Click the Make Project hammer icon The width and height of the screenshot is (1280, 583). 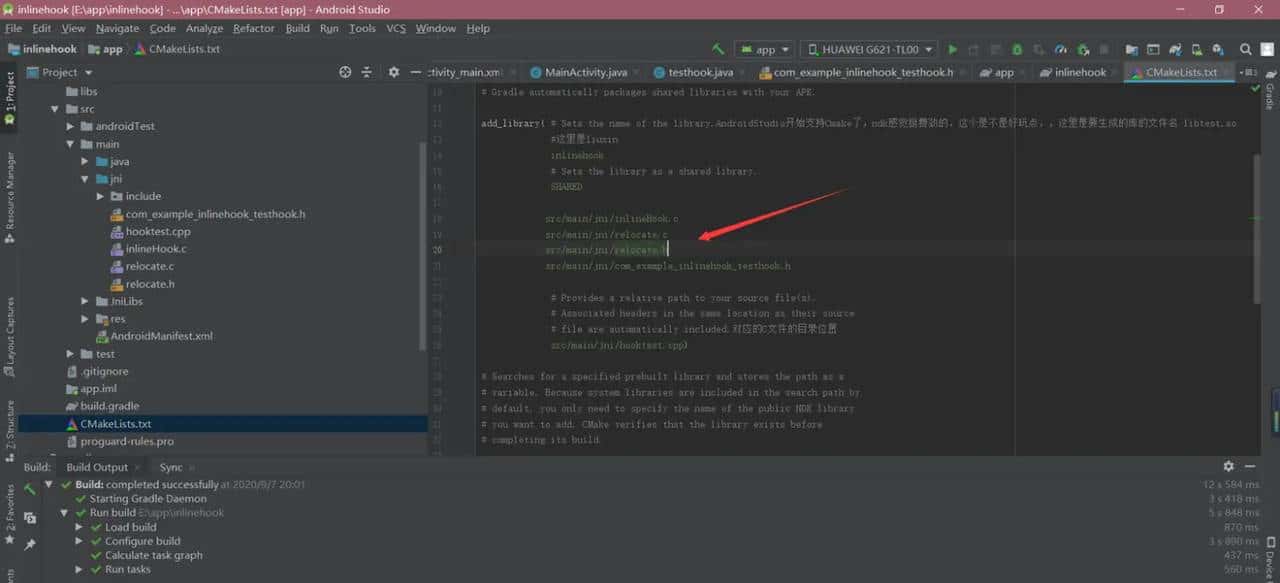[x=718, y=49]
